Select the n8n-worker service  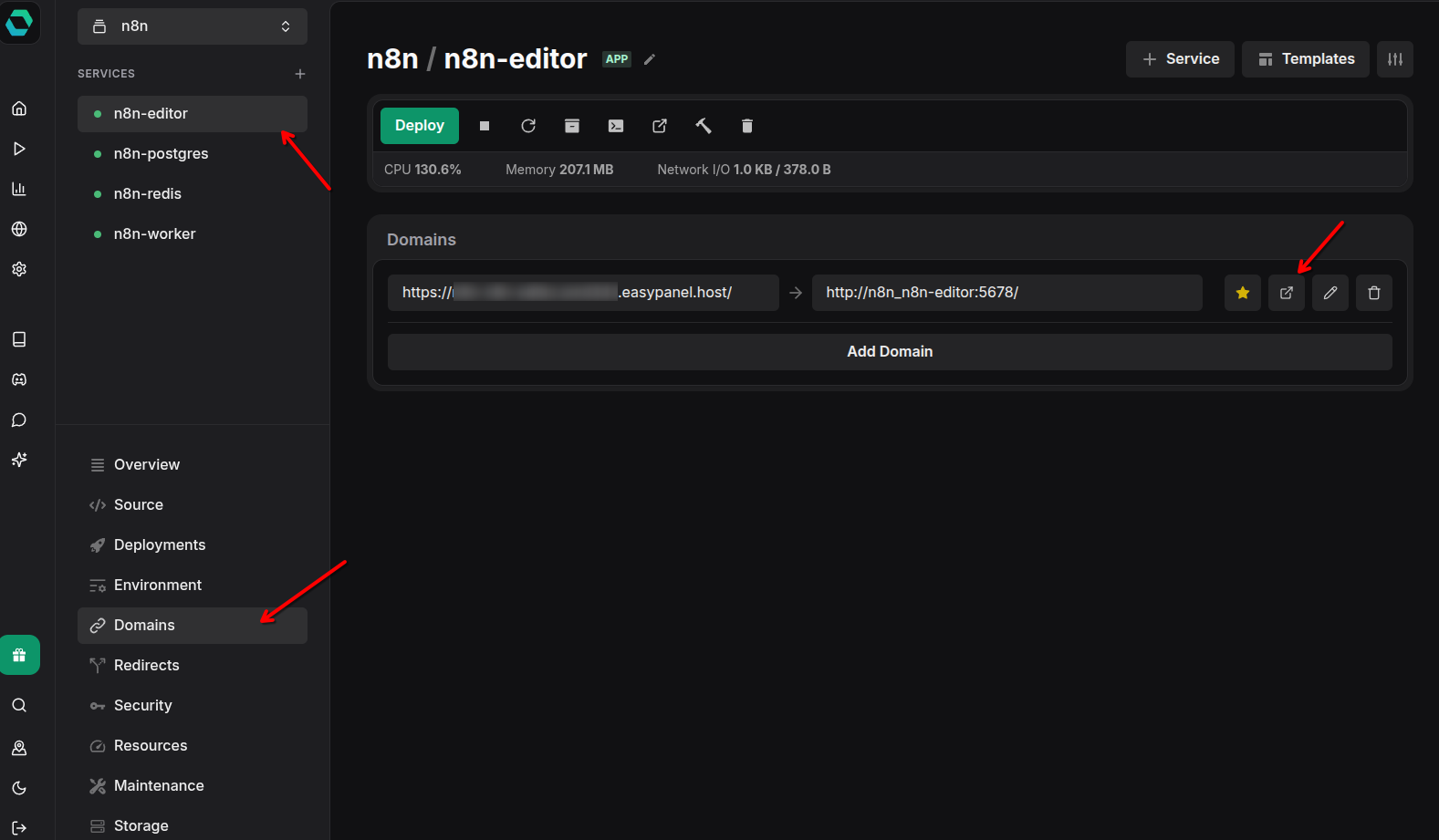tap(193, 234)
